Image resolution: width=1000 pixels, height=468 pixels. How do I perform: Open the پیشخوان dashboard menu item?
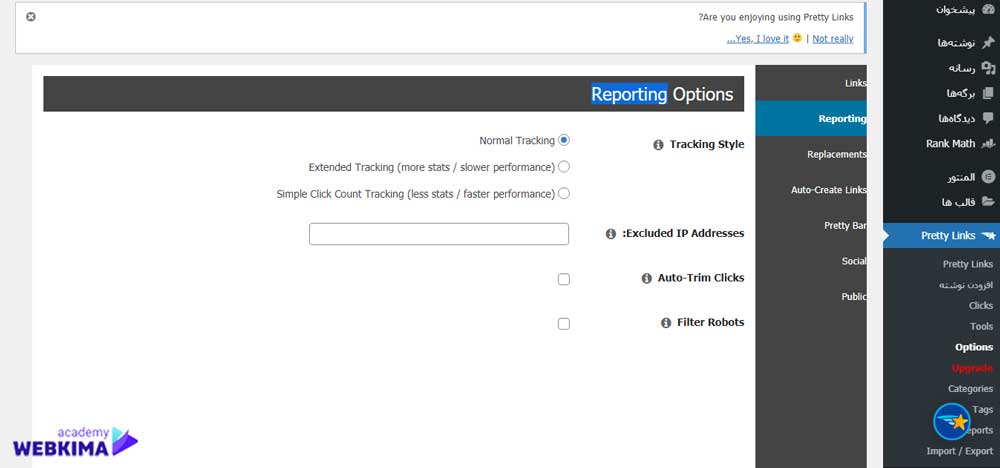941,10
